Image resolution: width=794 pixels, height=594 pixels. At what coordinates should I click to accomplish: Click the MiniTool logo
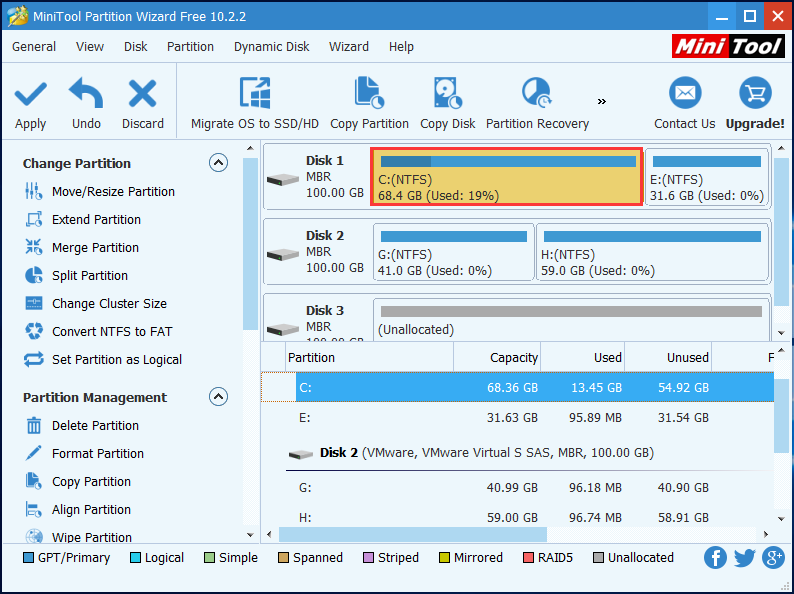(729, 47)
